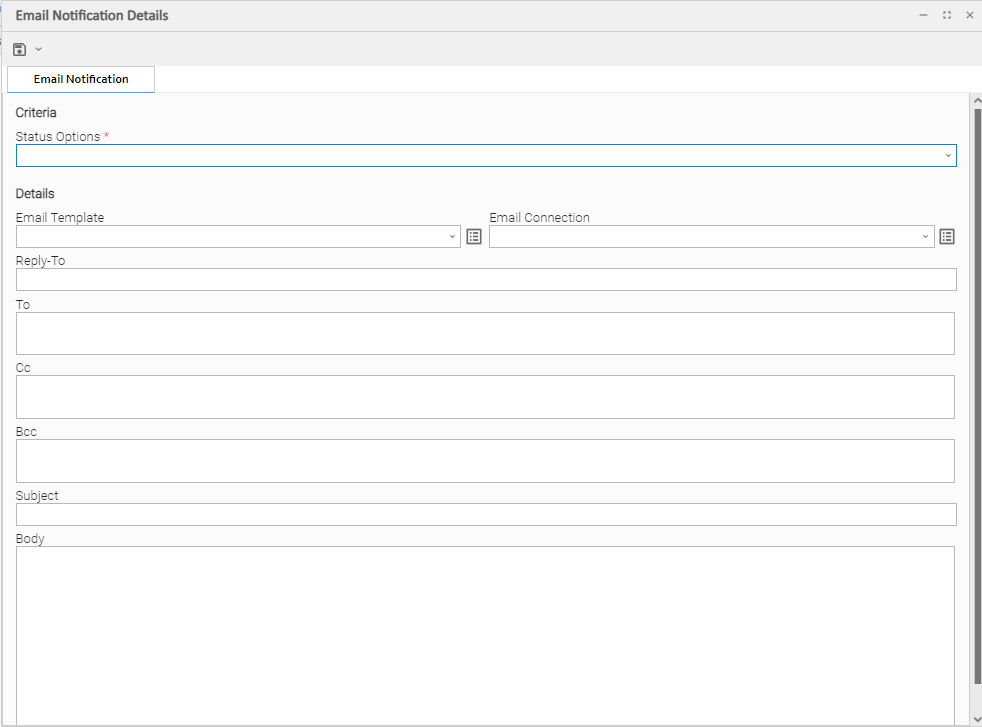
Task: Click inside the Bcc recipients box
Action: [485, 461]
